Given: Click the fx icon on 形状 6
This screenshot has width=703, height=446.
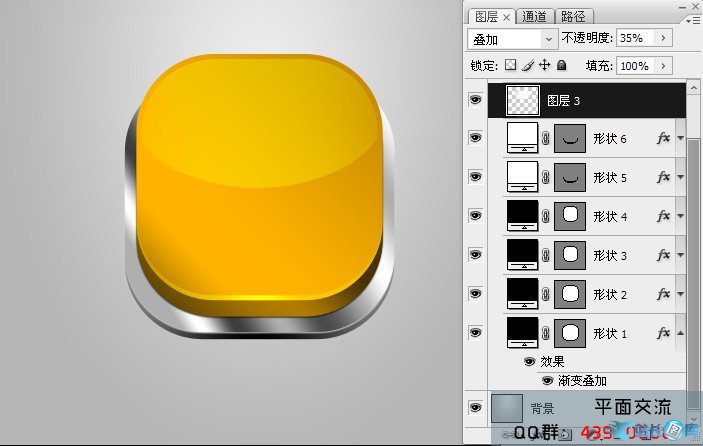Looking at the screenshot, I should (x=663, y=138).
